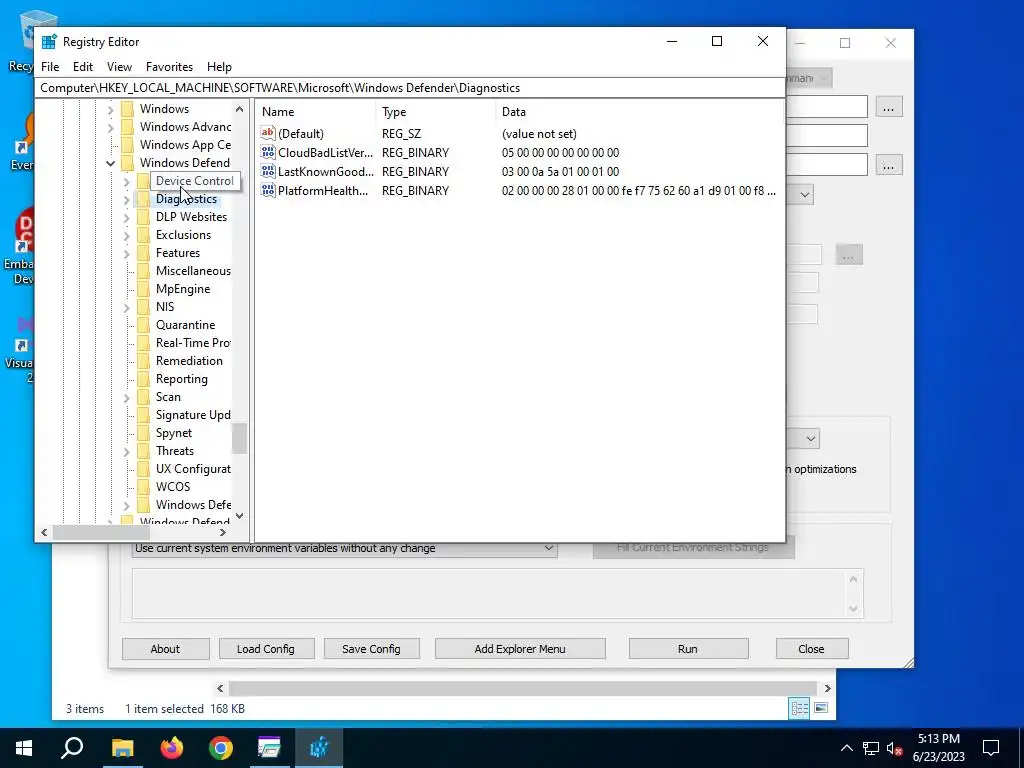Switch to details view in Explorer
1024x768 pixels.
(x=799, y=708)
